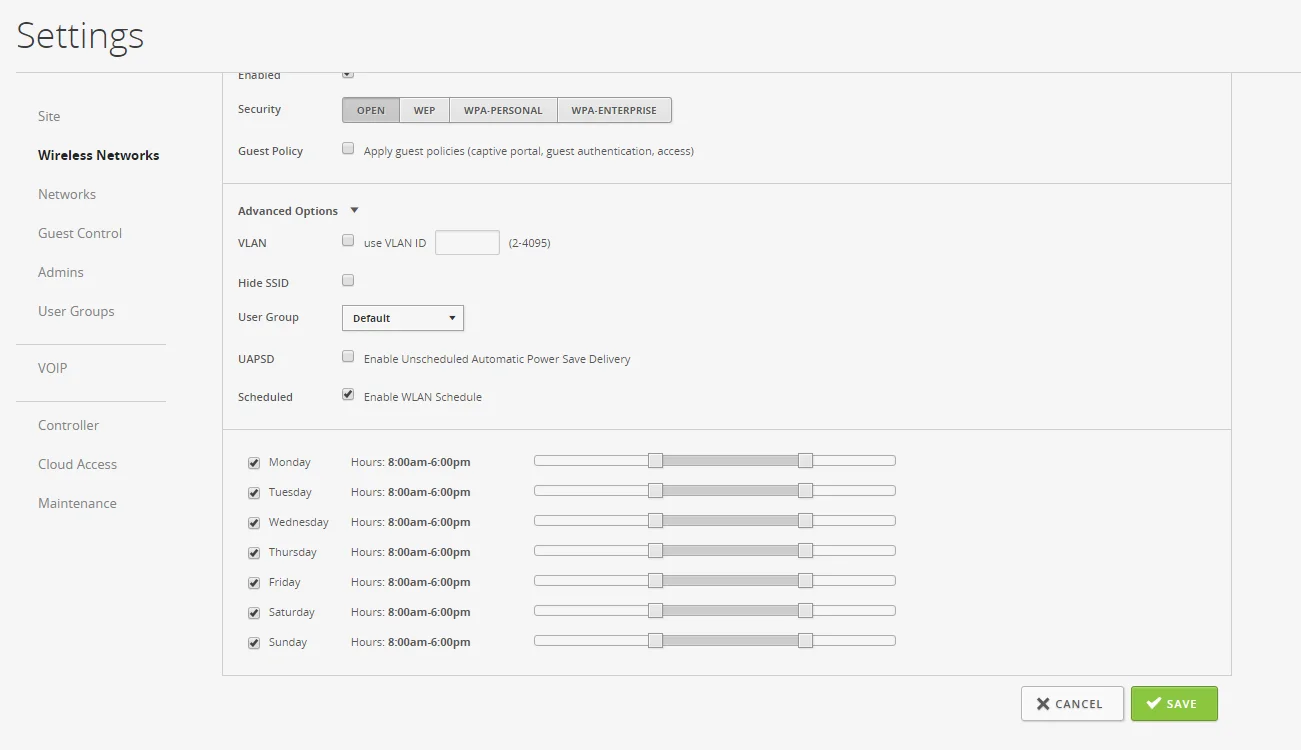Open the Maintenance section
Viewport: 1301px width, 750px height.
tap(77, 503)
